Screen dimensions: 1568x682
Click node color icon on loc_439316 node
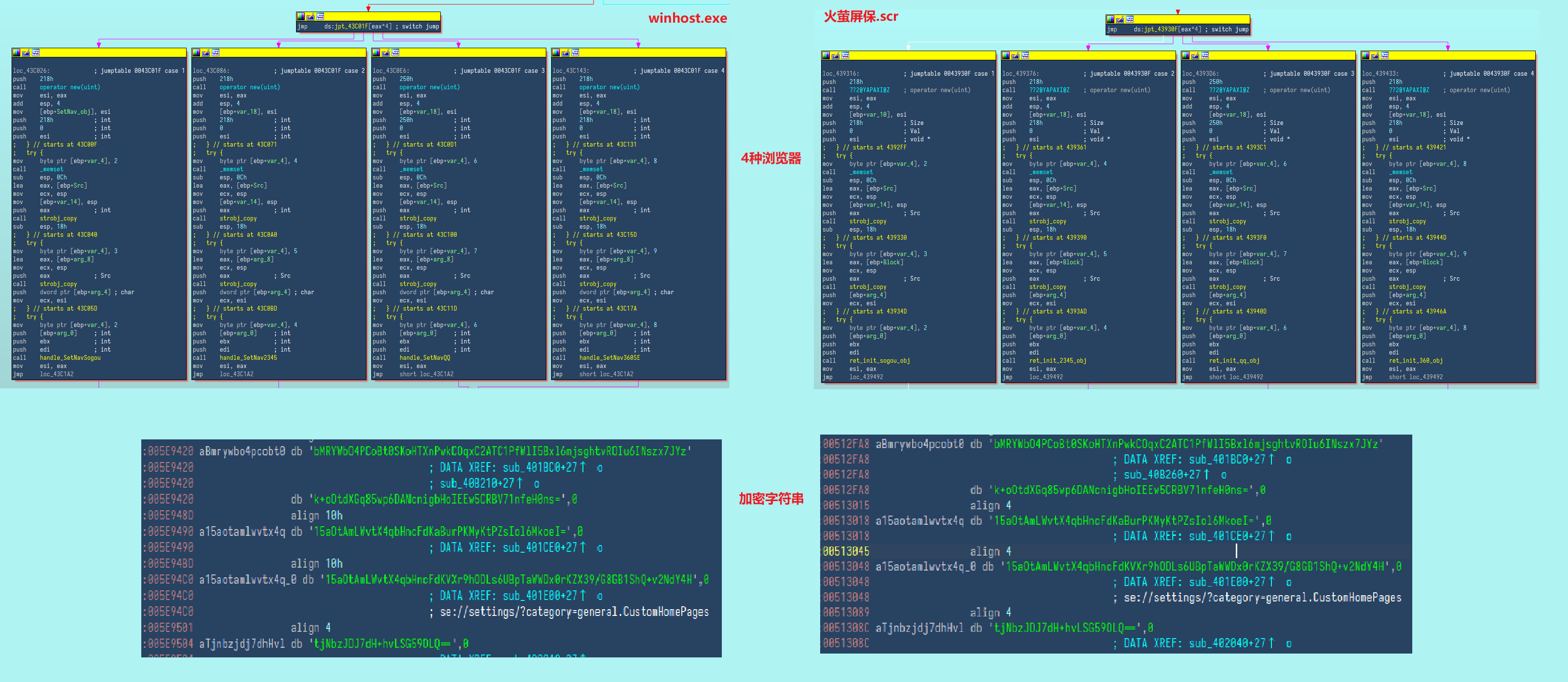(826, 56)
